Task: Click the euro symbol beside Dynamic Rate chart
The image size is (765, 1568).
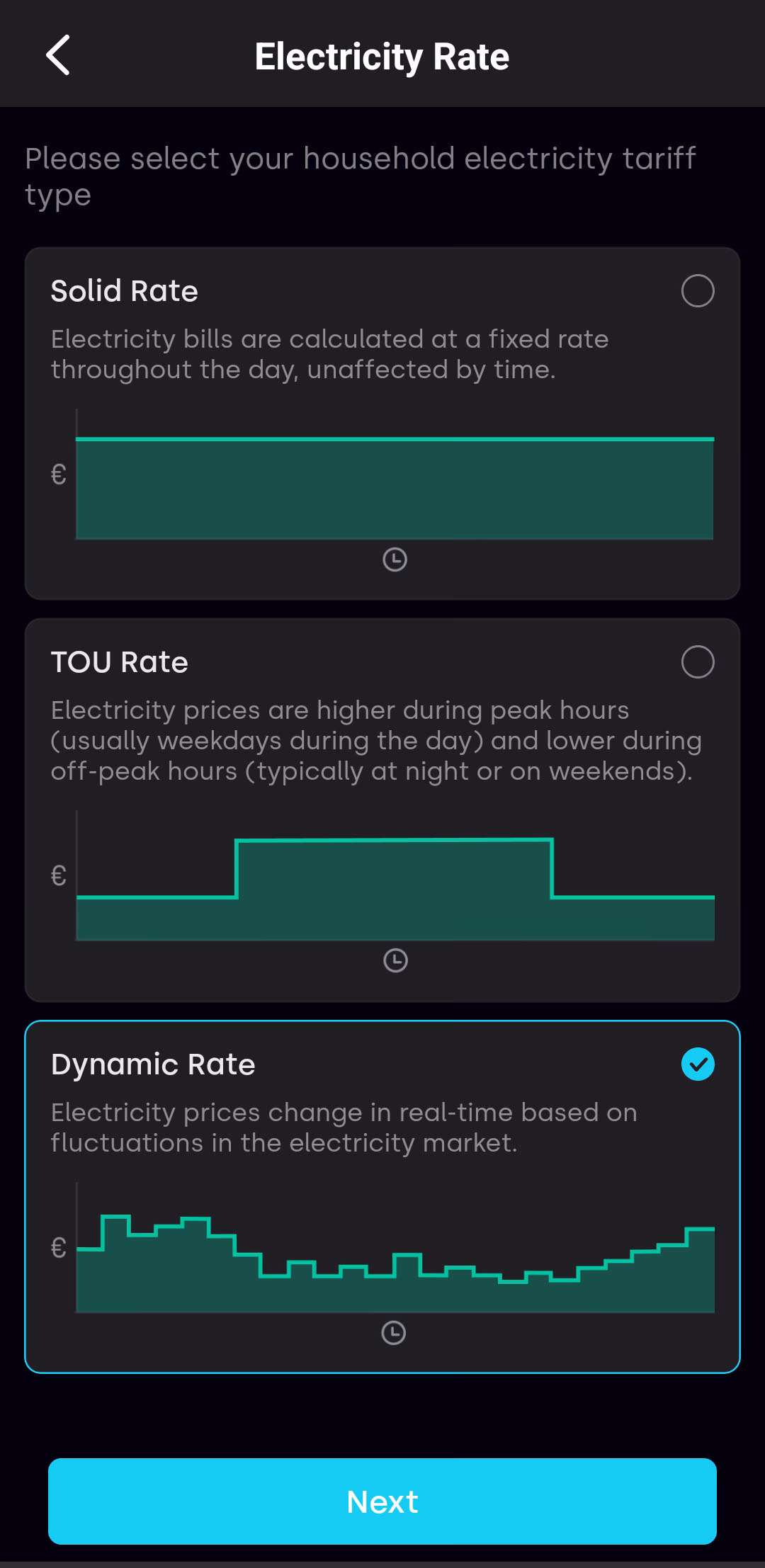Action: pyautogui.click(x=59, y=1248)
